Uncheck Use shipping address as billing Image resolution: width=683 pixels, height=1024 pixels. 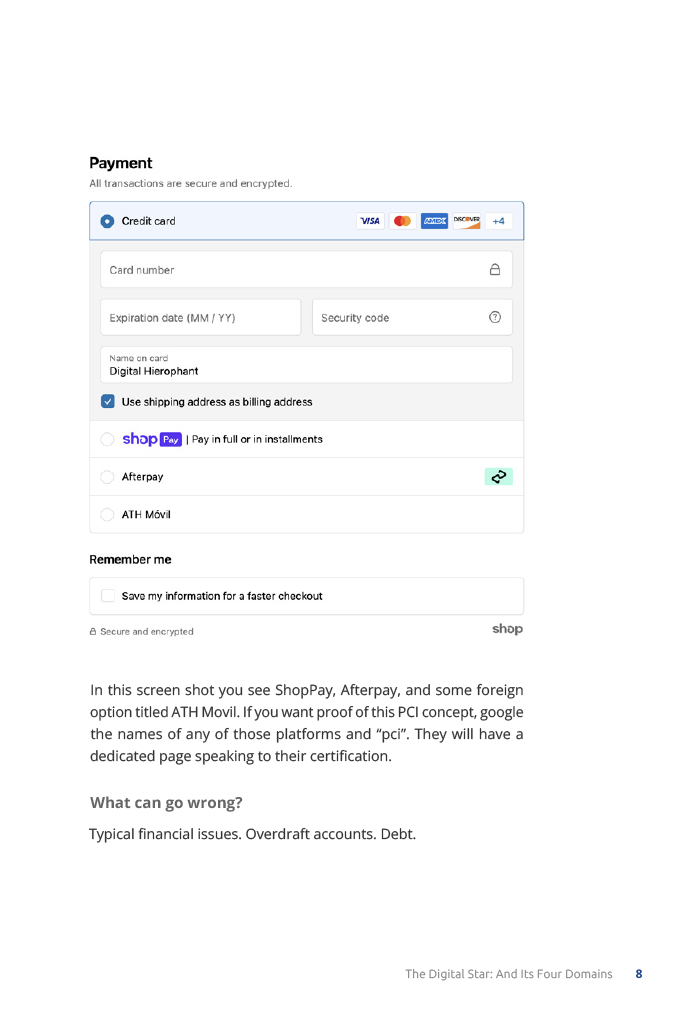(x=108, y=402)
